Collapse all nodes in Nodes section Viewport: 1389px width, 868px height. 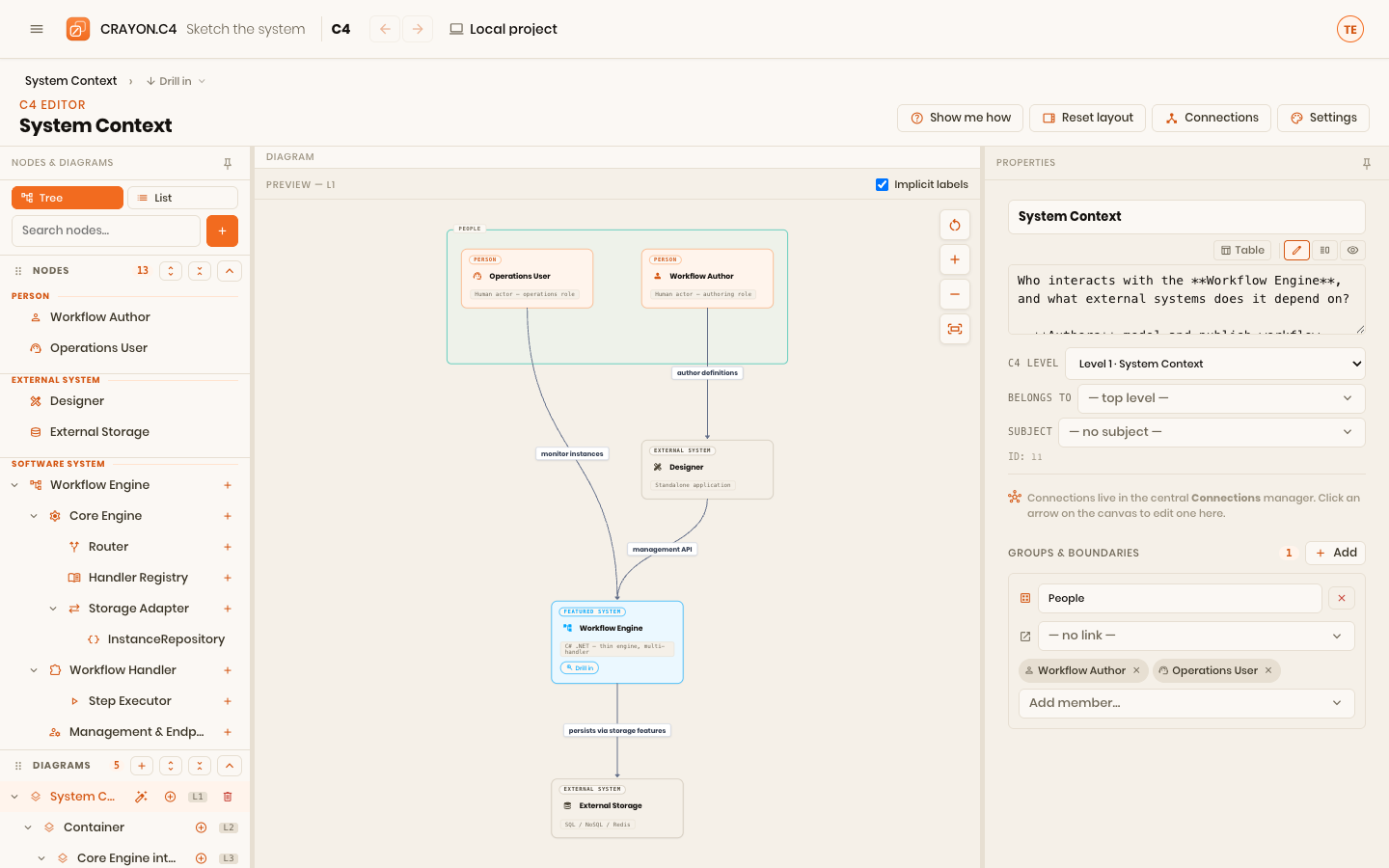pos(200,271)
